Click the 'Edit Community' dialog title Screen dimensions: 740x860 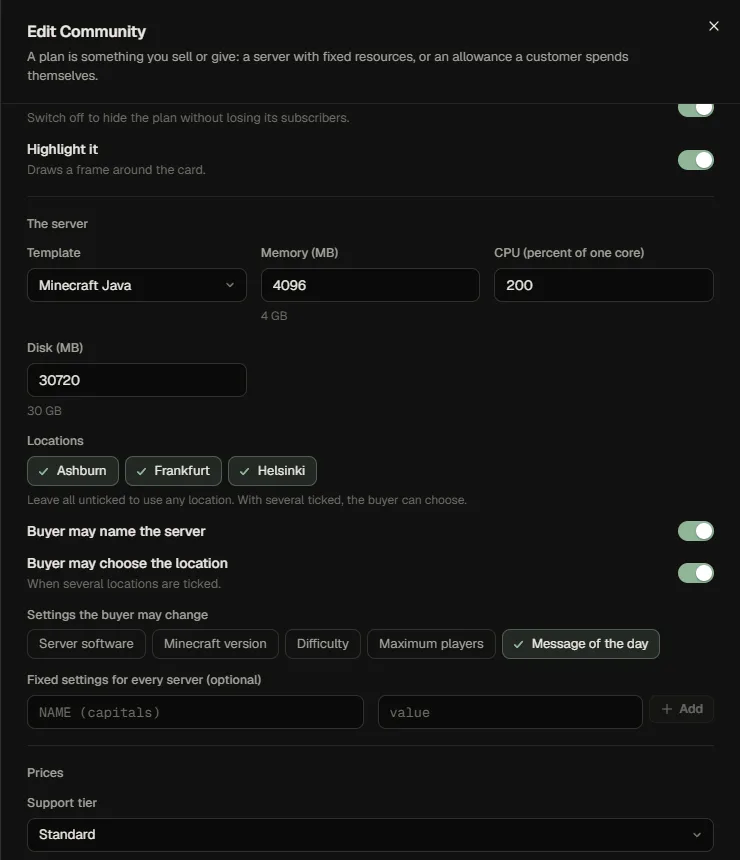(x=87, y=31)
